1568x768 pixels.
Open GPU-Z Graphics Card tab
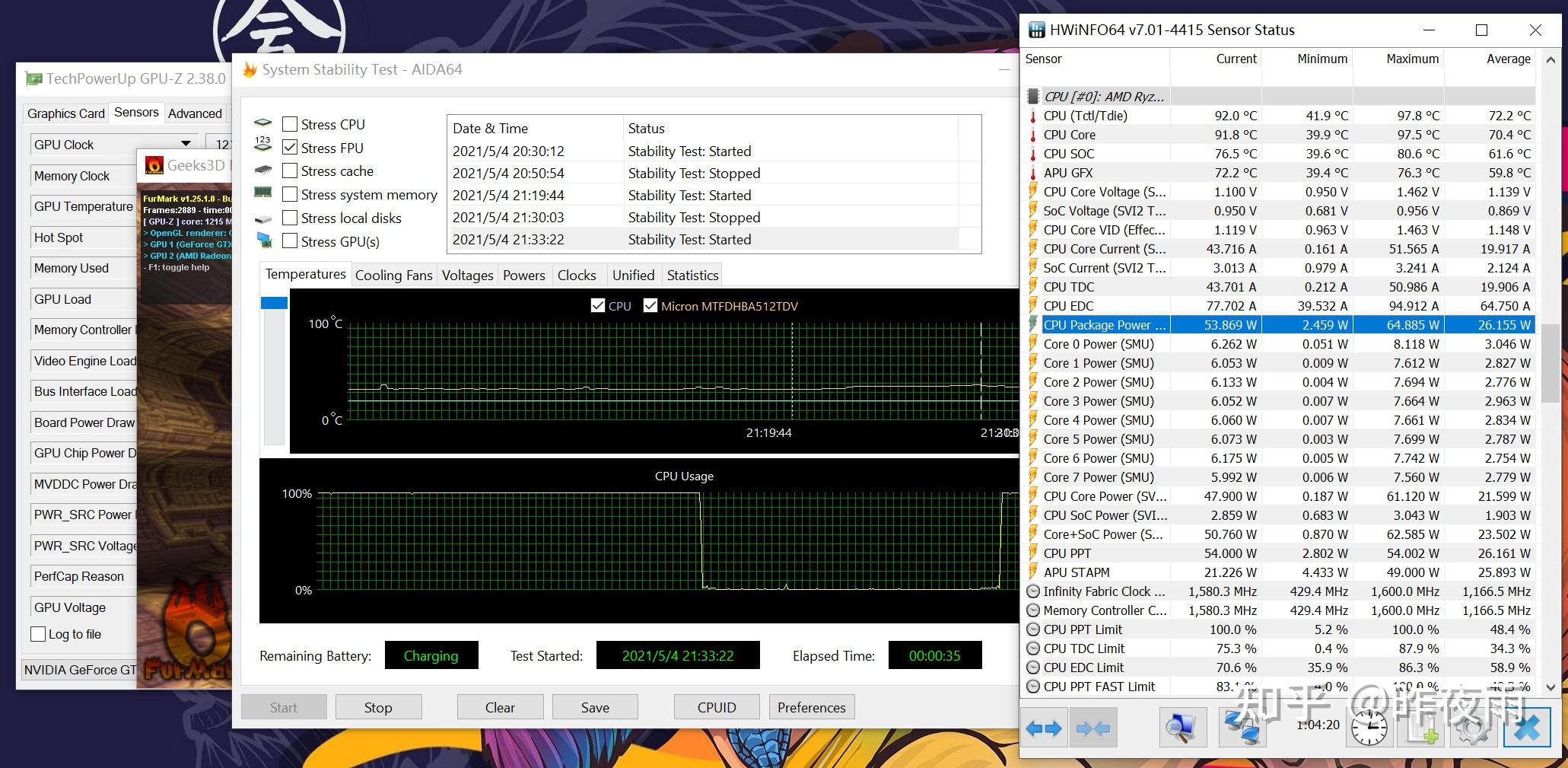[x=66, y=113]
